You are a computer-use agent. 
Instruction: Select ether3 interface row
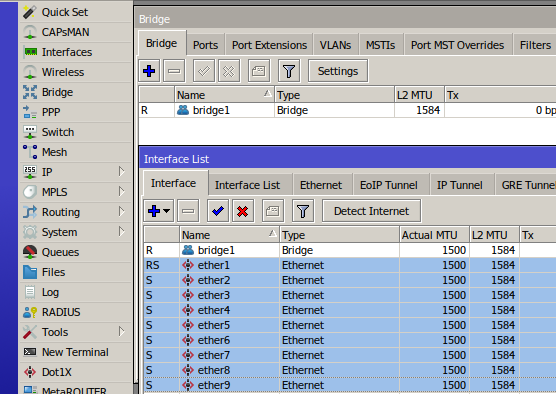coord(350,295)
